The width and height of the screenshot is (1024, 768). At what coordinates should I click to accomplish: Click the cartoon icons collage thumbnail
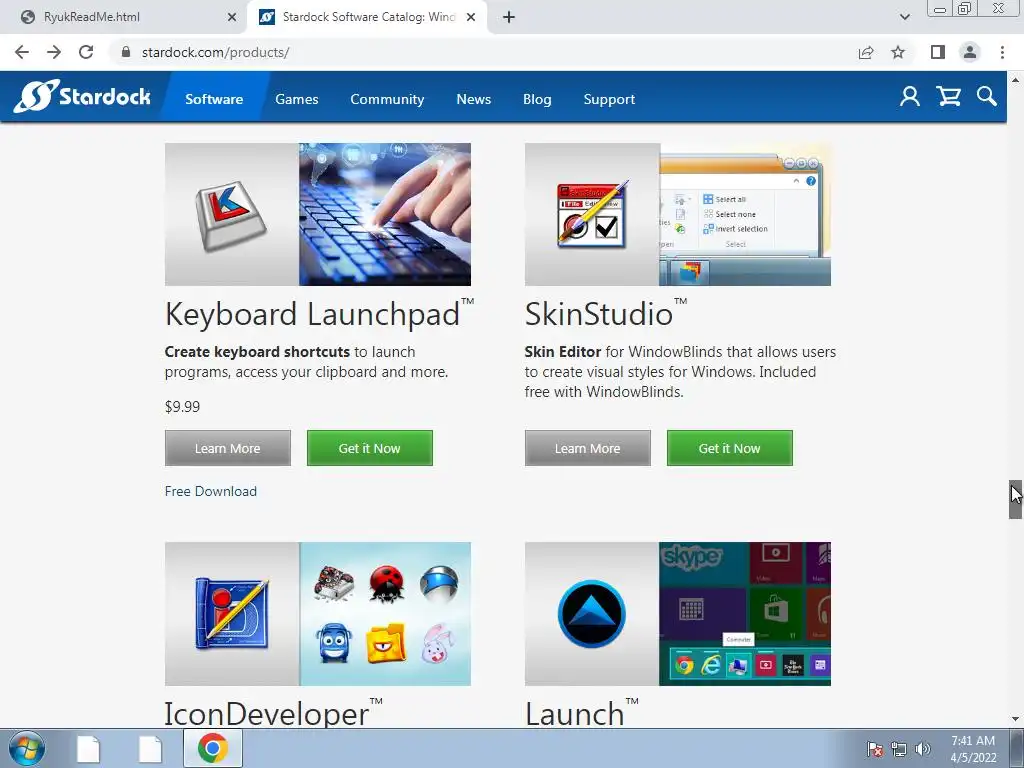(385, 614)
